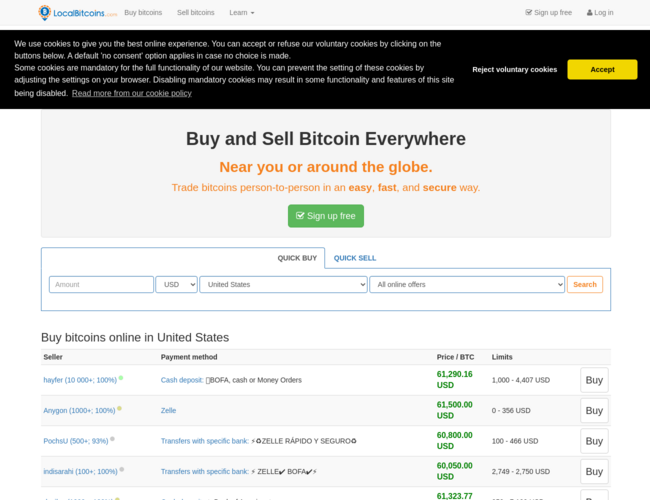Viewport: 650px width, 500px height.
Task: Click Cash deposit payment method link
Action: point(182,380)
